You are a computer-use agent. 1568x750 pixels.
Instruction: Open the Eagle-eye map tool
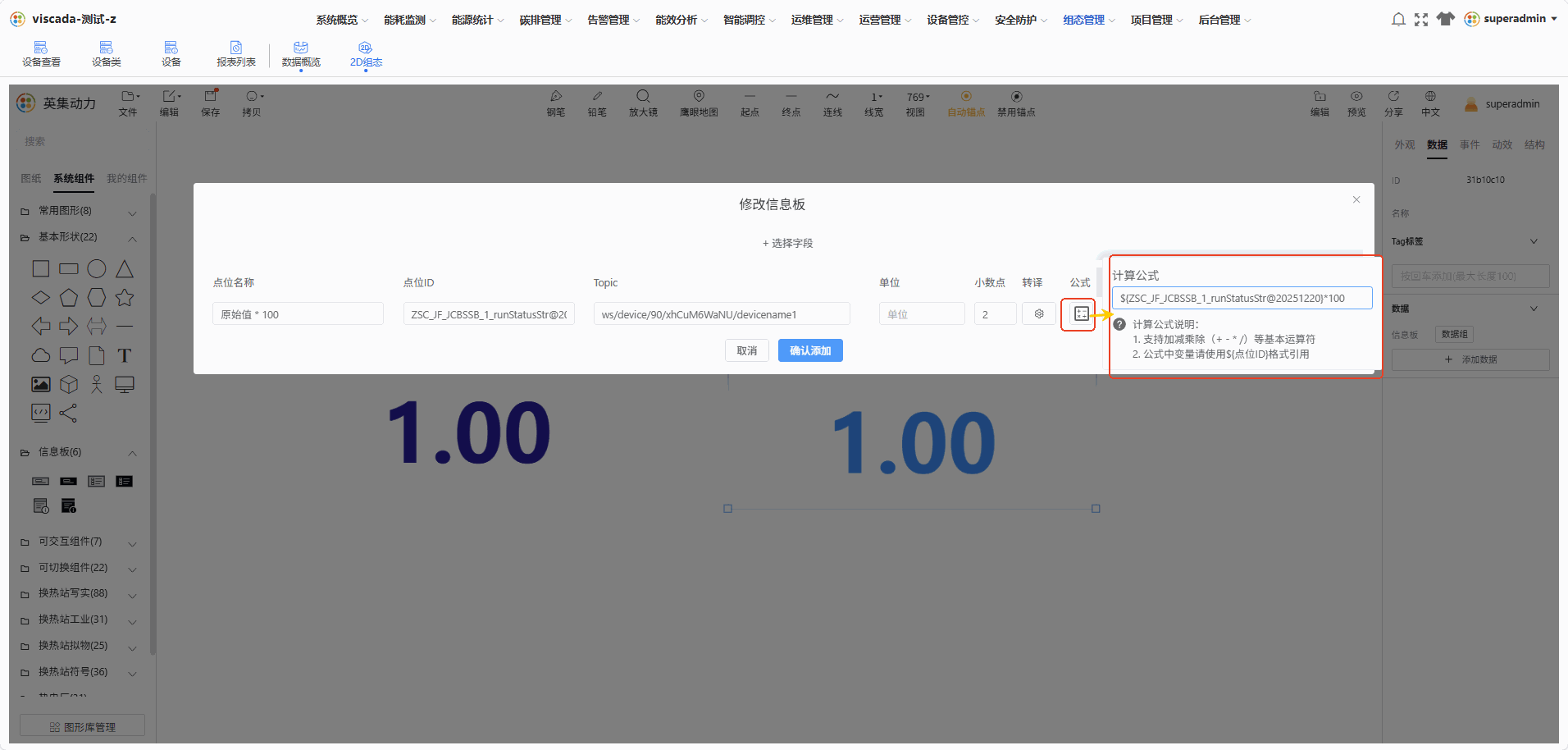click(x=699, y=103)
